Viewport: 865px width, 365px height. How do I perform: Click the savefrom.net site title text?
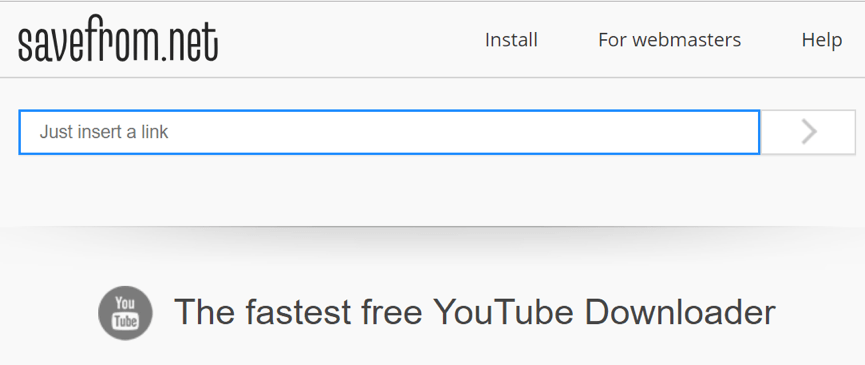coord(118,39)
